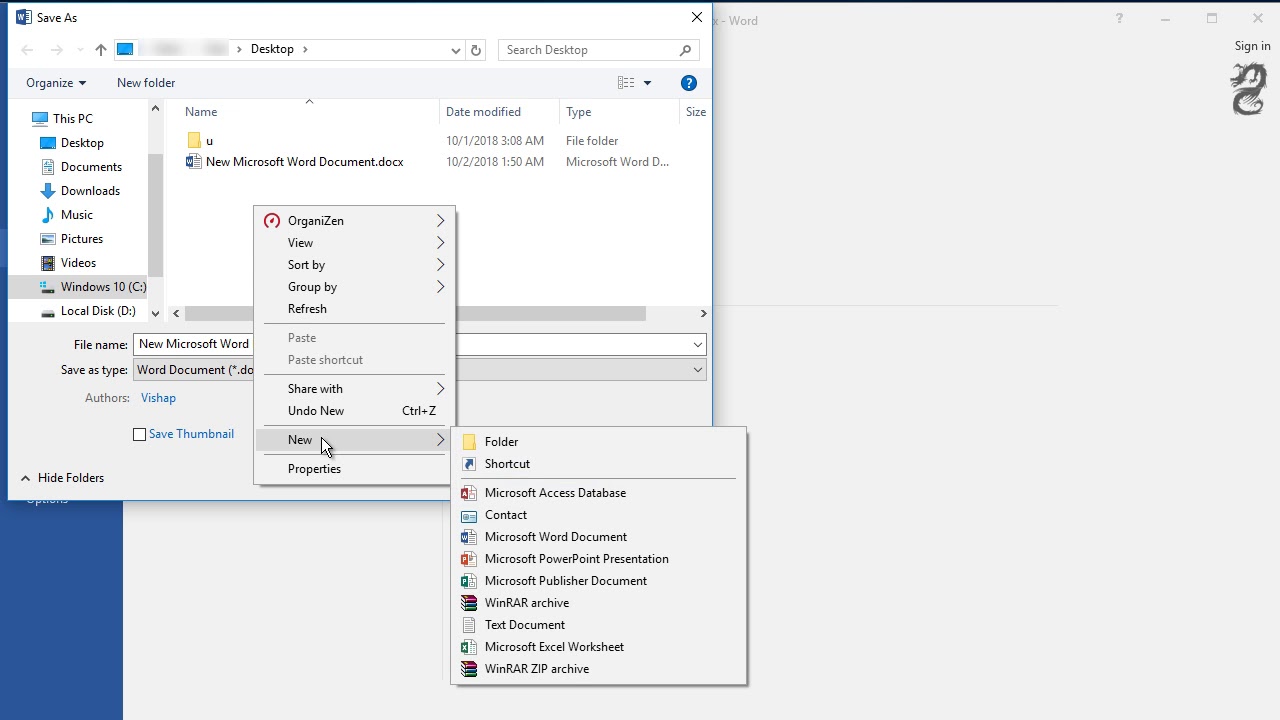Click the Microsoft Publisher Document icon

[x=469, y=581]
